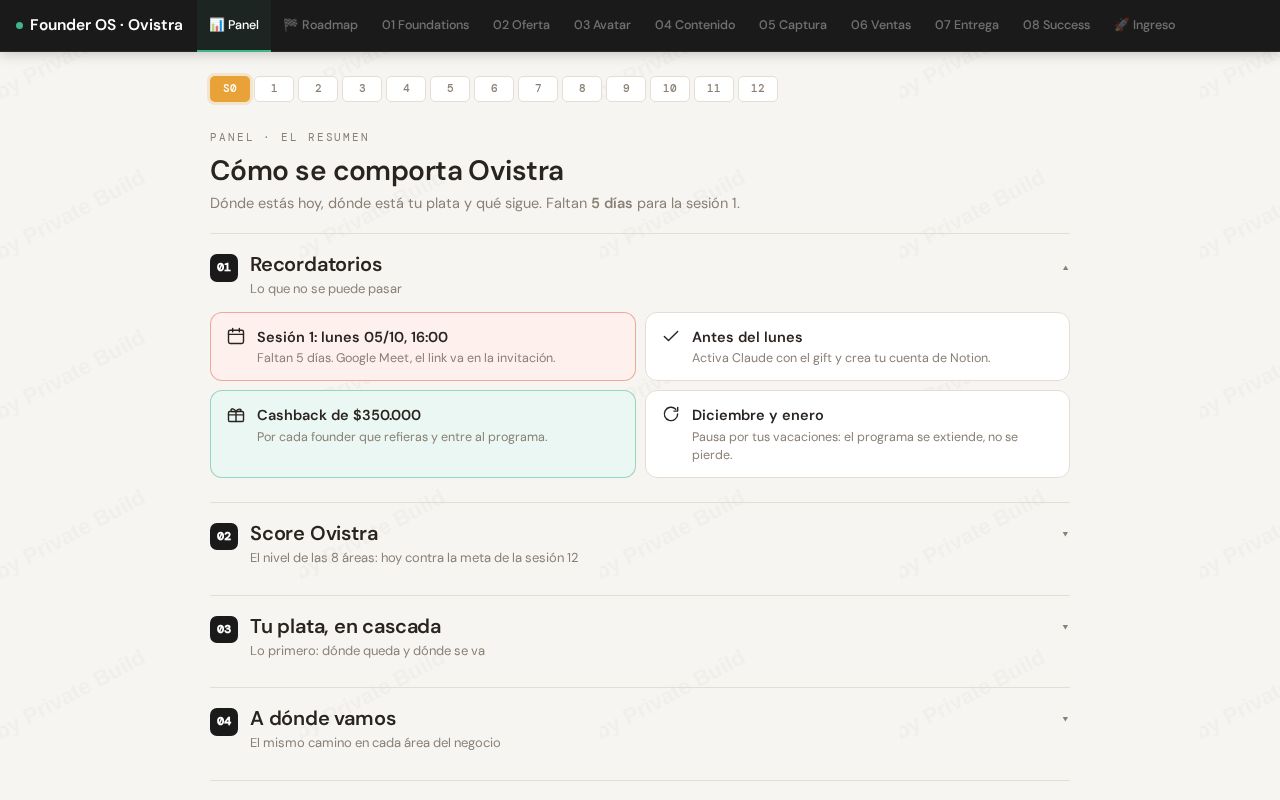
Task: Click the Founder OS · Ovistra brand title
Action: (x=106, y=25)
